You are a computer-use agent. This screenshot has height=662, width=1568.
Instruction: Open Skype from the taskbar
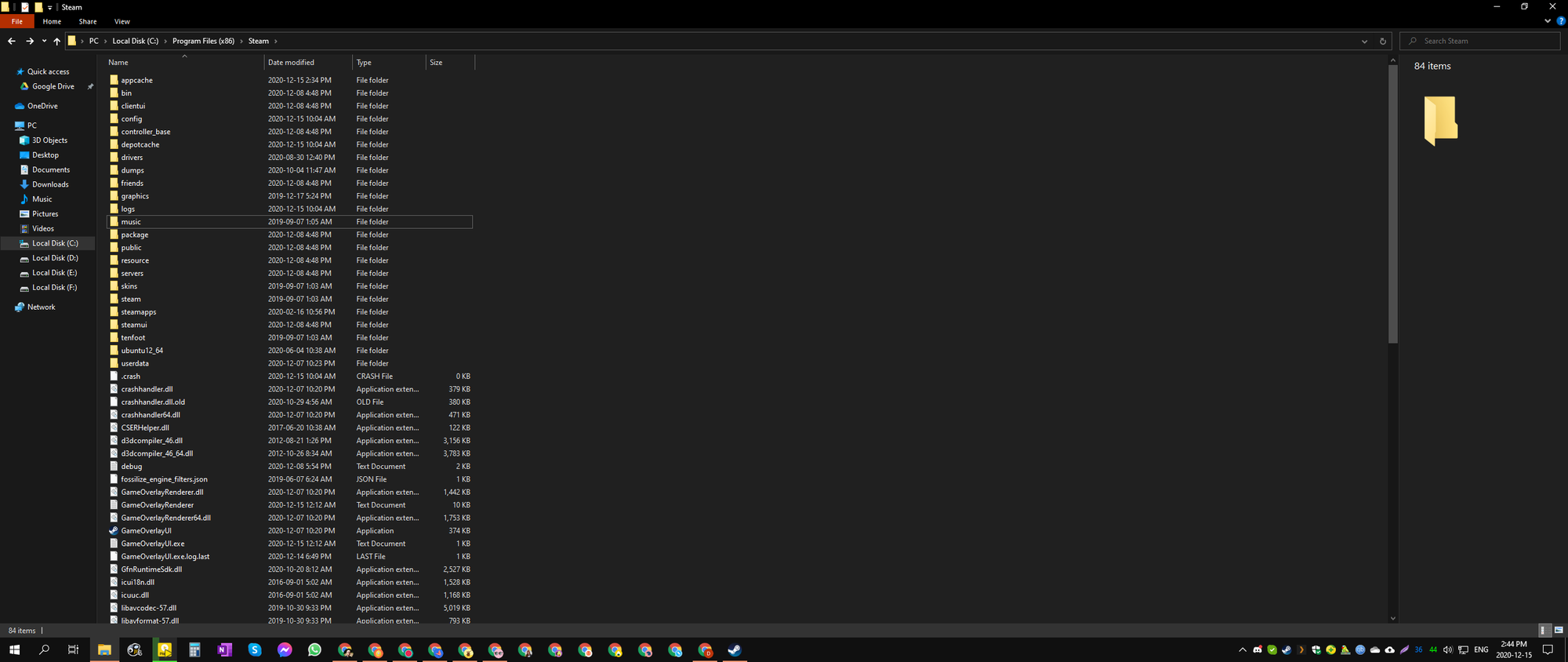[x=255, y=649]
